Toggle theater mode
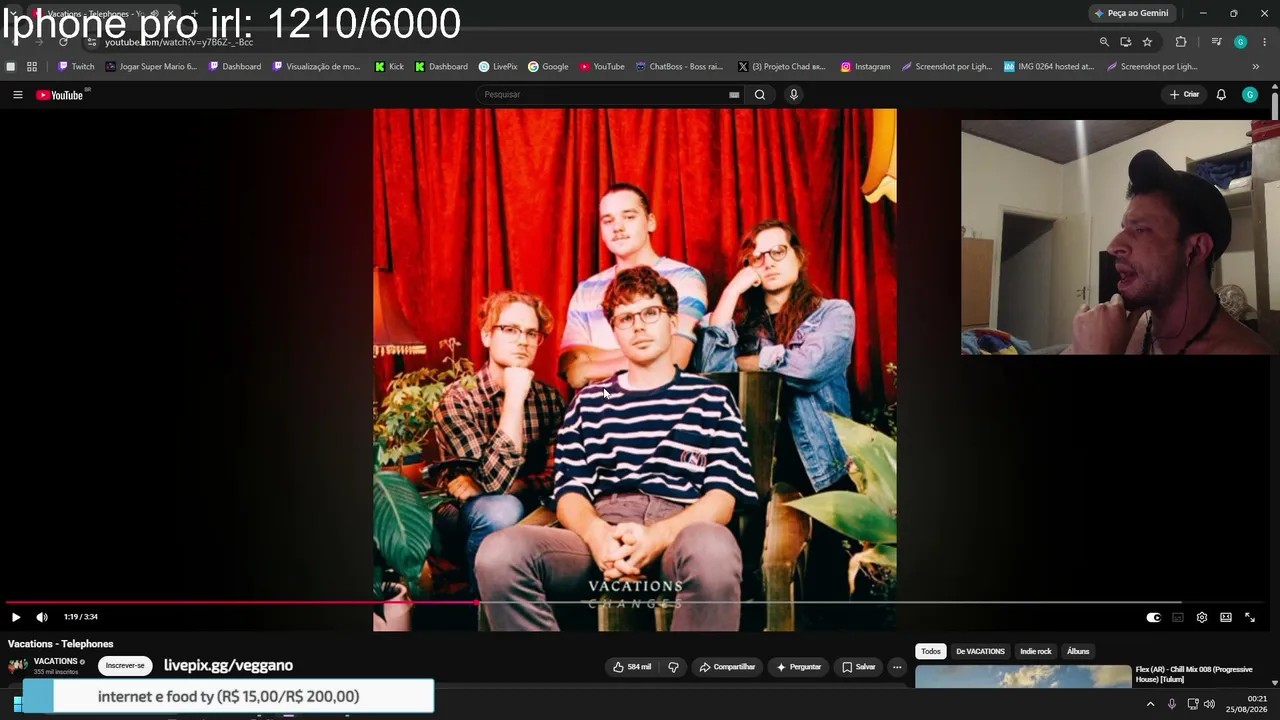This screenshot has height=720, width=1280. coord(1226,617)
